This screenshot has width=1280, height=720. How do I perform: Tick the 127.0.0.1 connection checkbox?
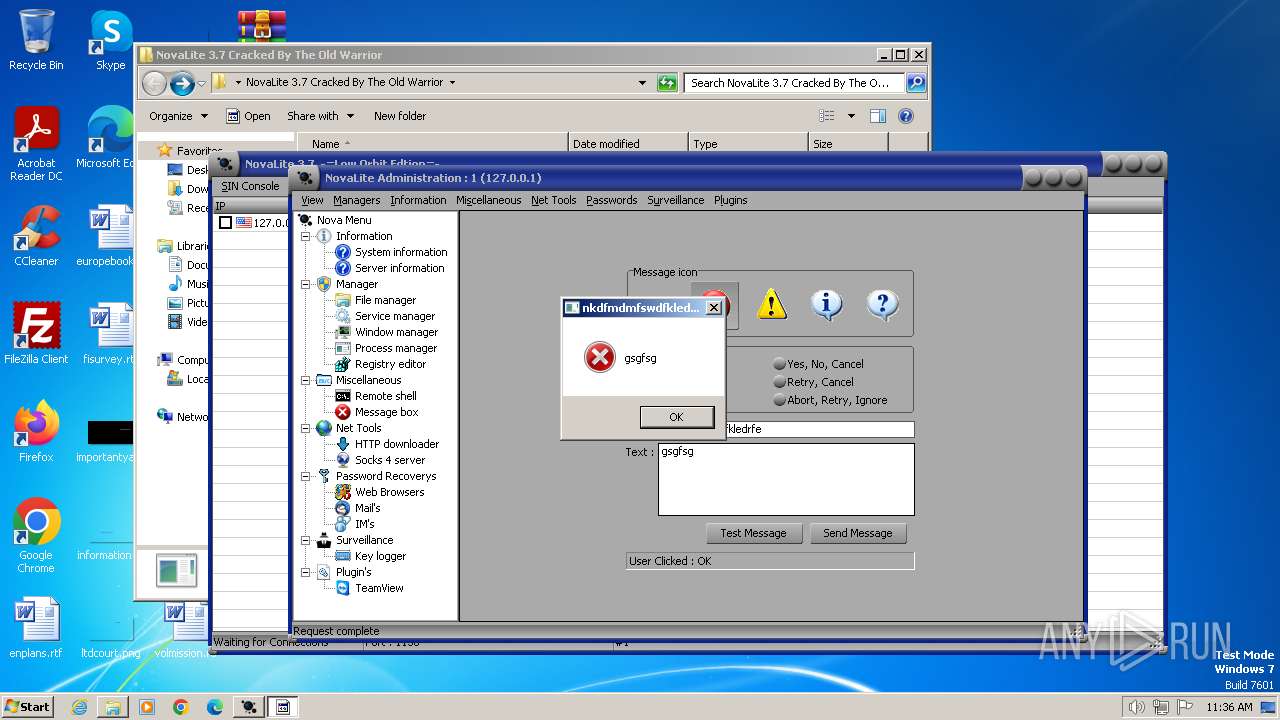[225, 223]
